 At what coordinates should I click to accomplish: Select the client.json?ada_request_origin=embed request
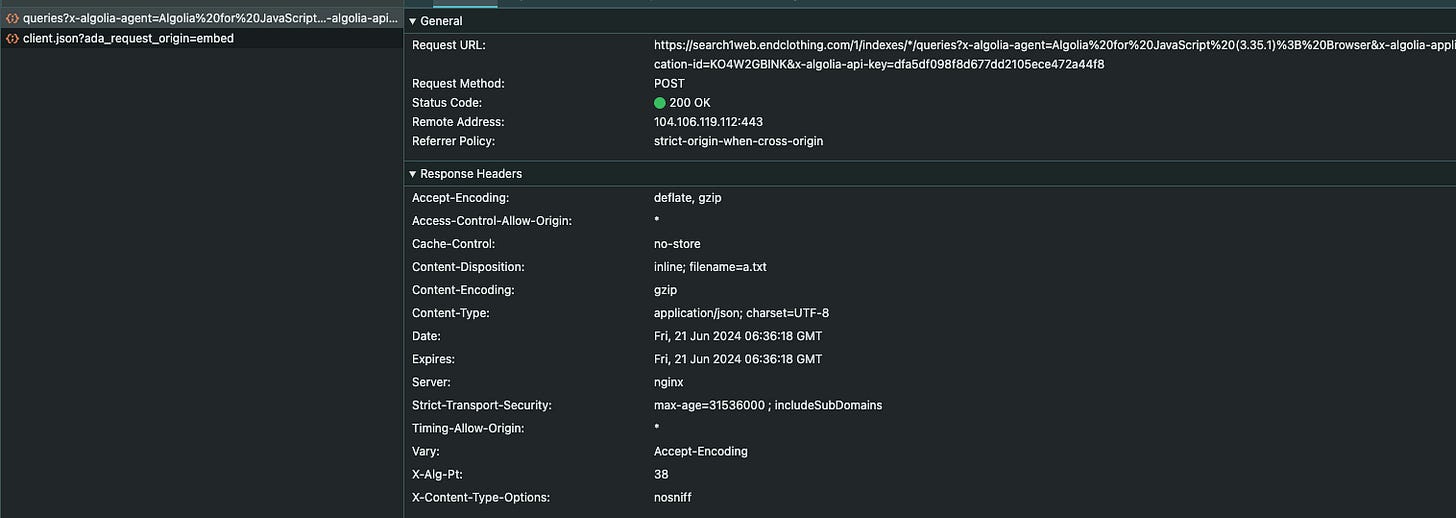[x=201, y=38]
